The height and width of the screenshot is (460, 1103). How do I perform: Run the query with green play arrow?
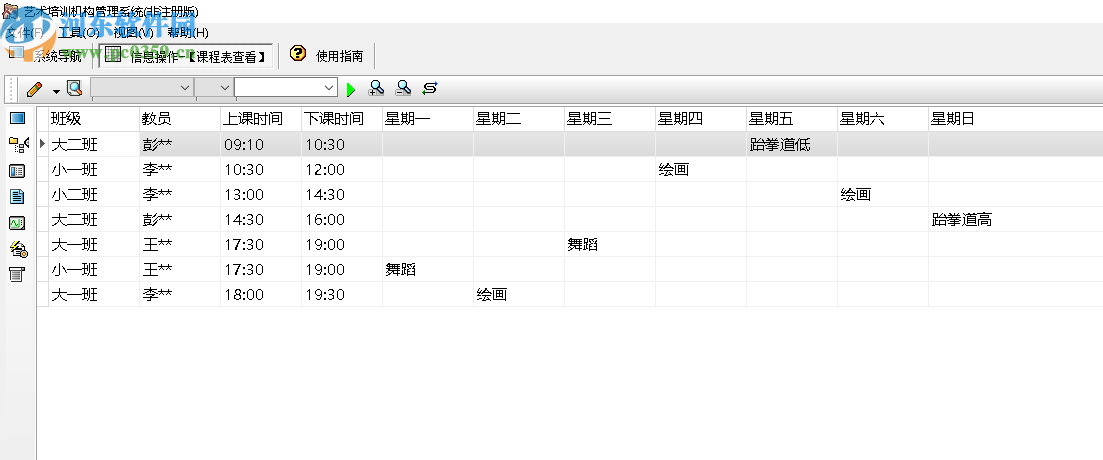coord(351,89)
